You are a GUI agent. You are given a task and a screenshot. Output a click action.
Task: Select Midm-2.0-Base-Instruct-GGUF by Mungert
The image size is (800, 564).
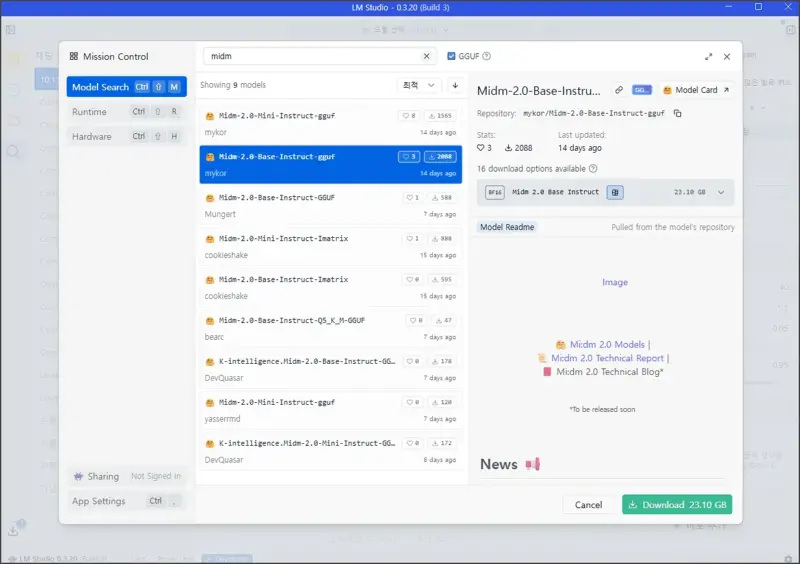tap(331, 206)
